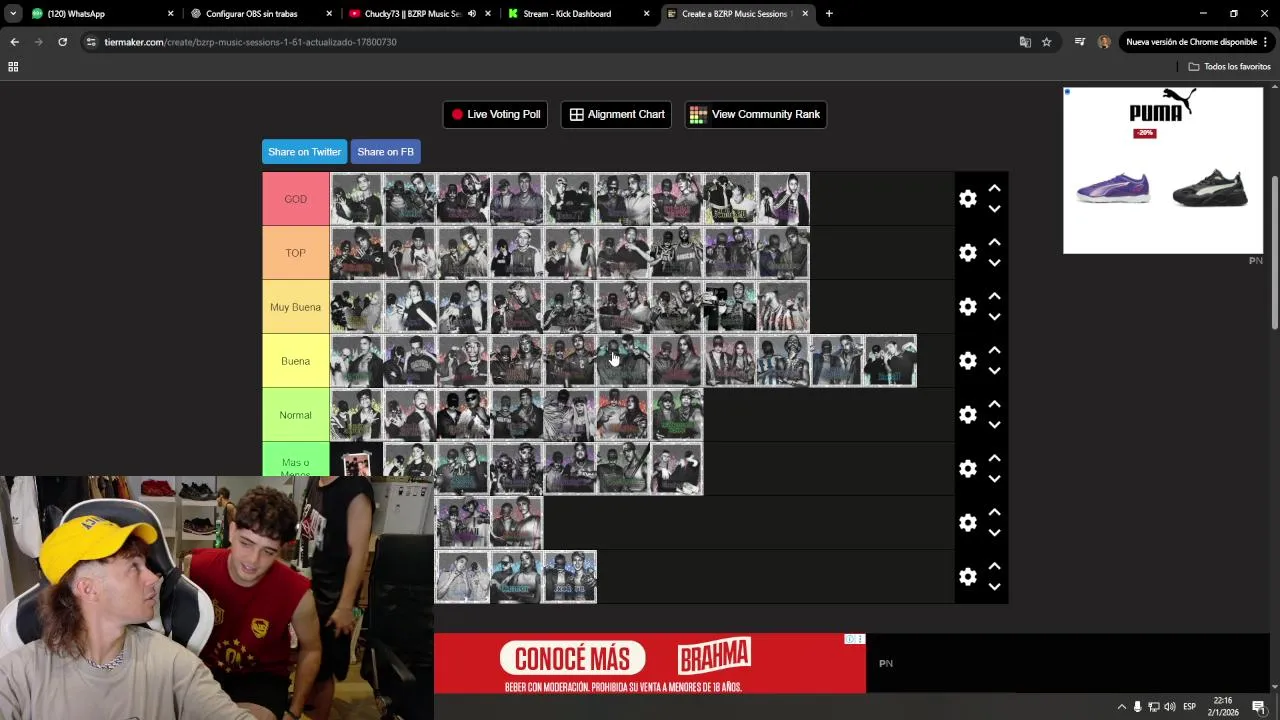
Task: Open Todos los favoritos folder
Action: 1229,67
